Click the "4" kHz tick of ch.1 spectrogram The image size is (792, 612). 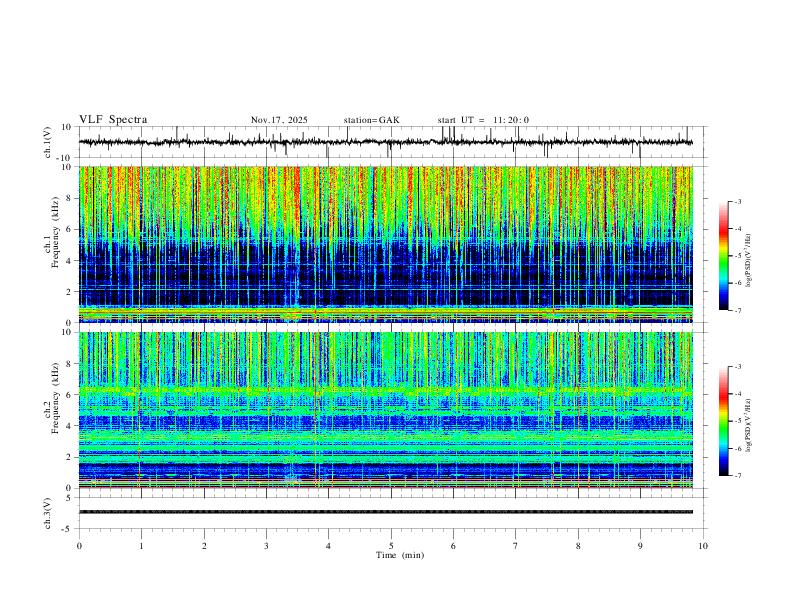click(69, 261)
